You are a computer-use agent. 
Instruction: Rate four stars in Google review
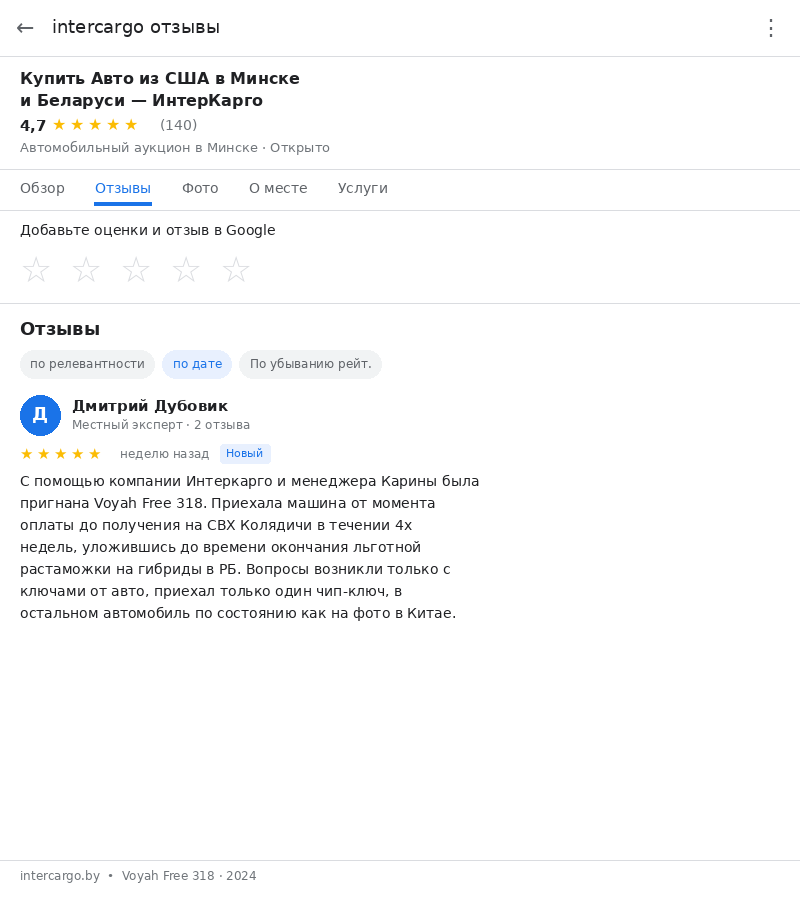pos(186,270)
